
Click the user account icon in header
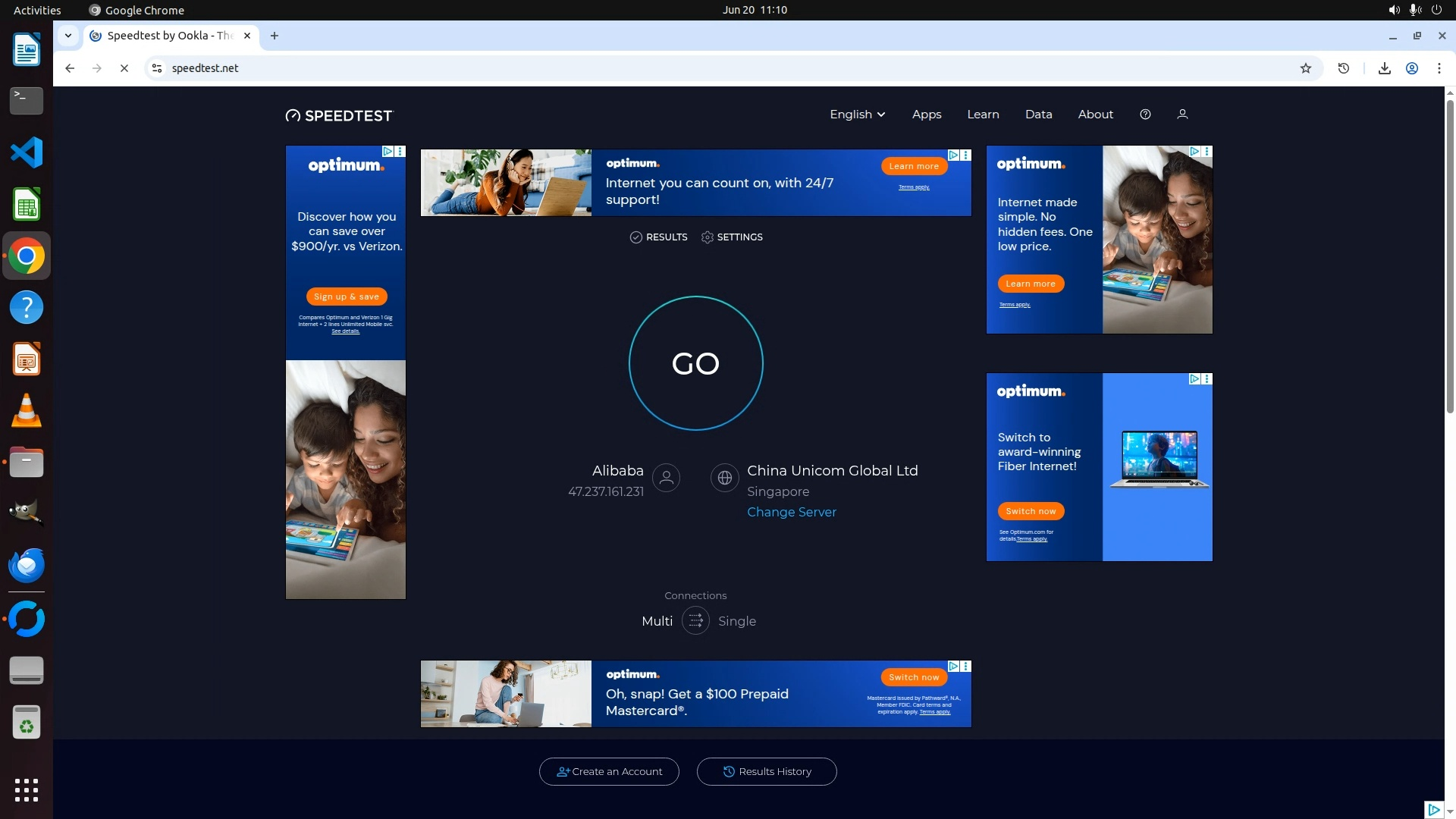click(x=1182, y=115)
